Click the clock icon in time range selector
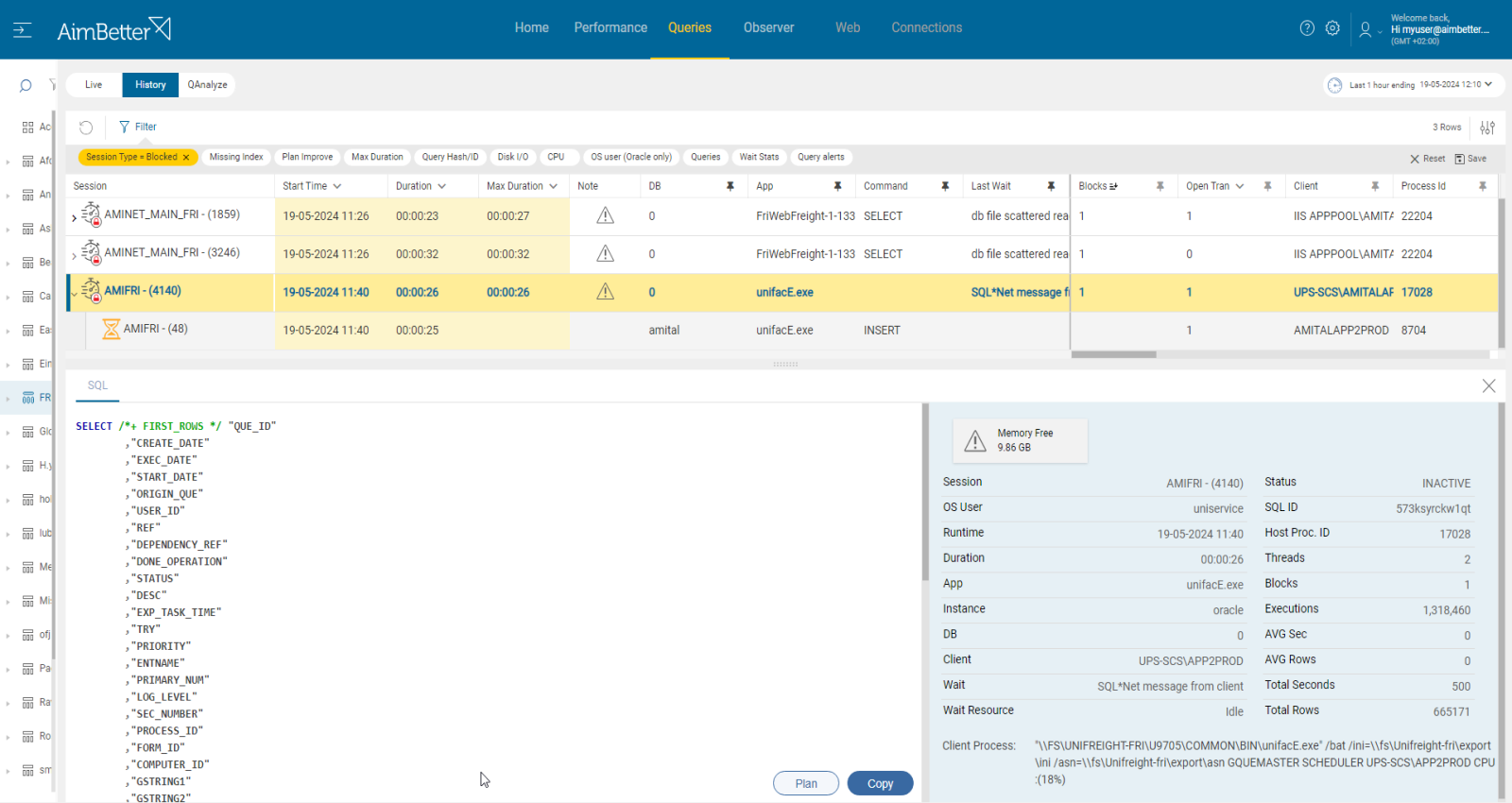Image resolution: width=1512 pixels, height=803 pixels. pyautogui.click(x=1334, y=85)
